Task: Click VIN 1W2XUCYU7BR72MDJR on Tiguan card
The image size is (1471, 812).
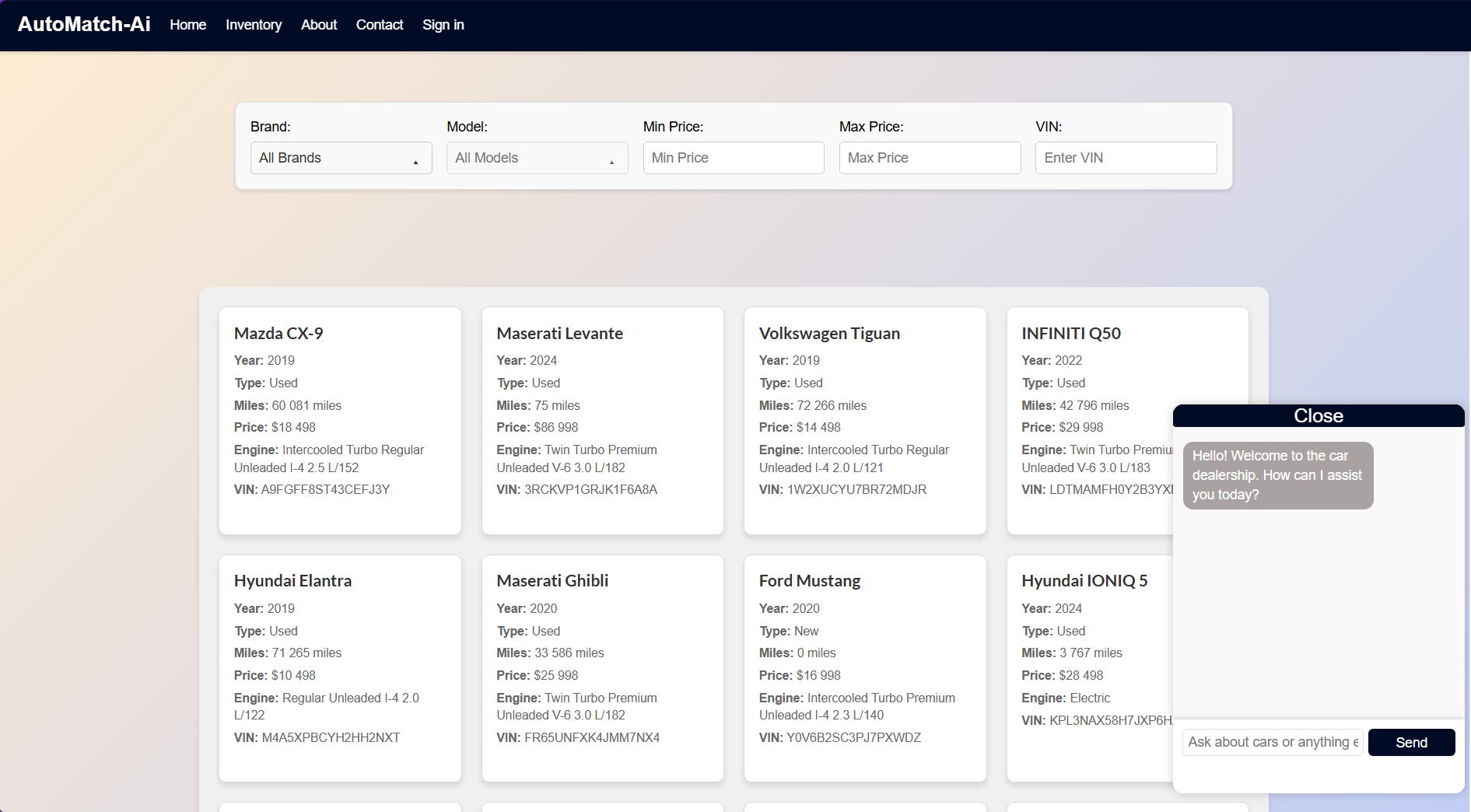Action: coord(856,490)
